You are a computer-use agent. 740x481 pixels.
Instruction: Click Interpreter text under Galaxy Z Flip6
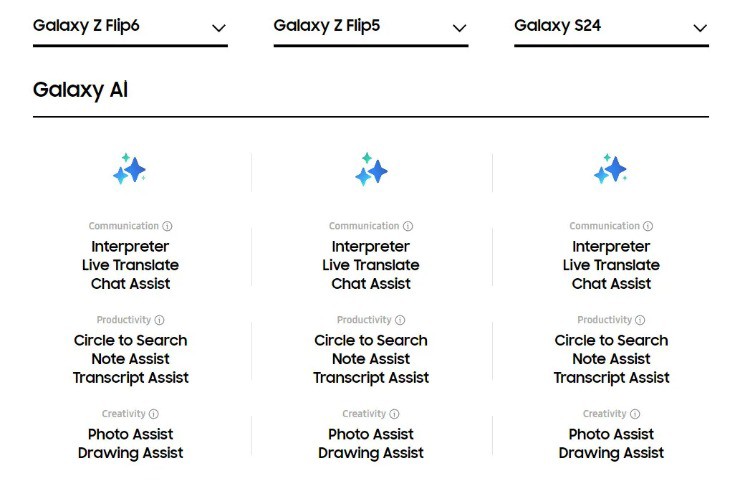(130, 246)
